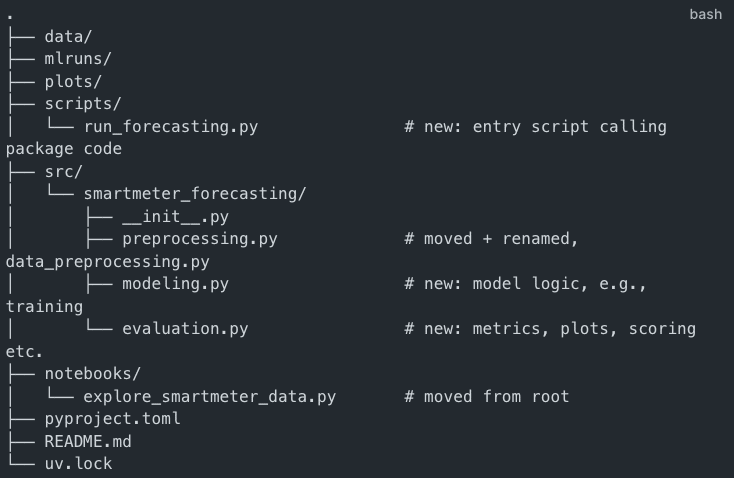
Task: Click modeling.py file name
Action: 176,284
